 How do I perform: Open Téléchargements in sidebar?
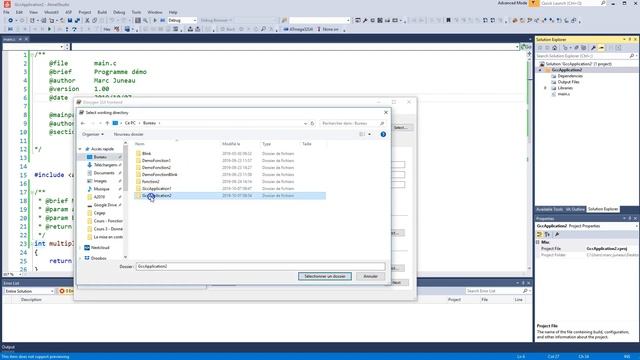[104, 165]
